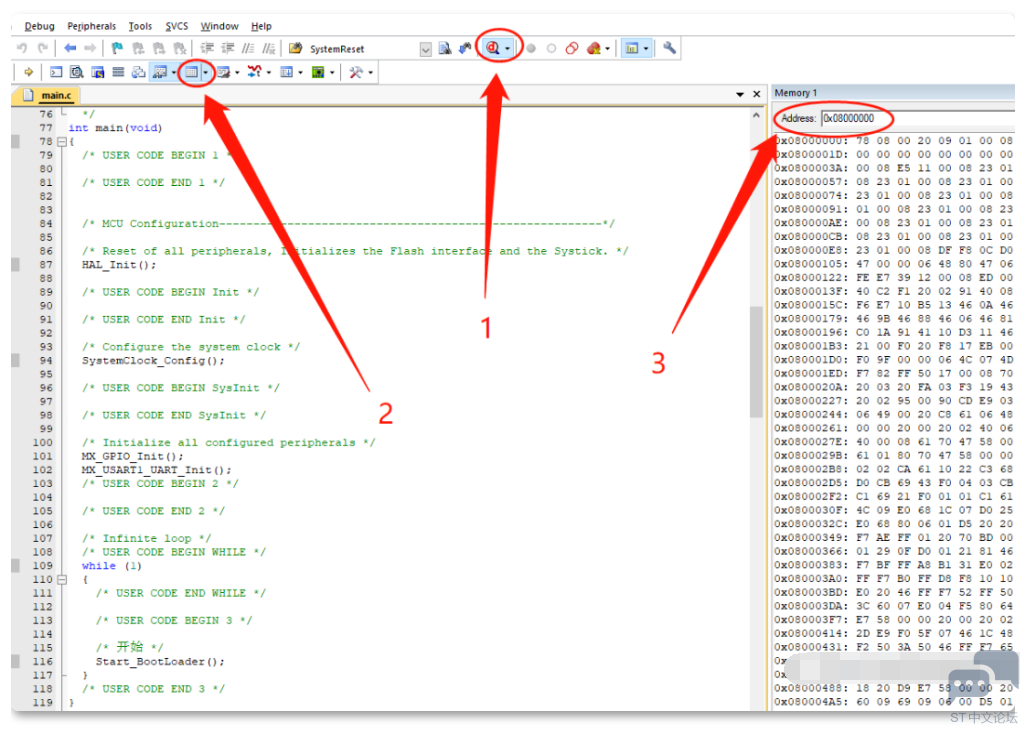
Task: Open the Memory window dropdown arrow
Action: click(x=206, y=72)
